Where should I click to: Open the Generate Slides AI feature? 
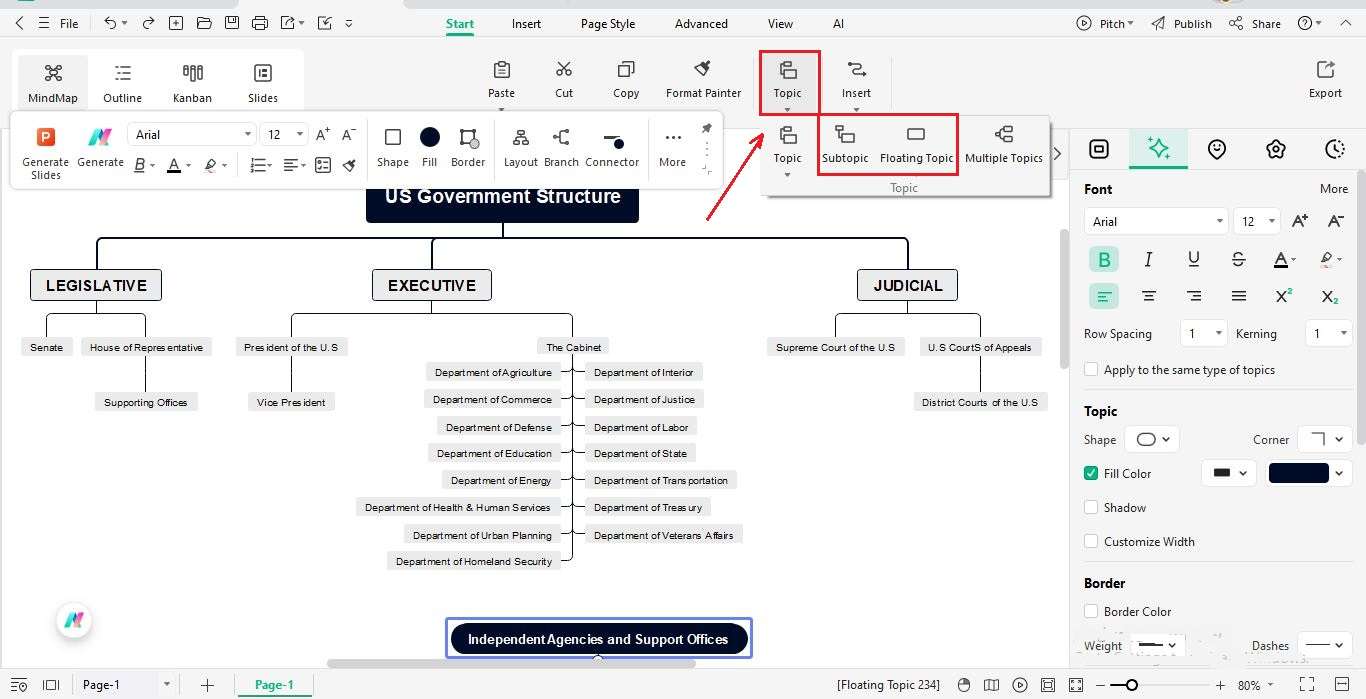44,150
